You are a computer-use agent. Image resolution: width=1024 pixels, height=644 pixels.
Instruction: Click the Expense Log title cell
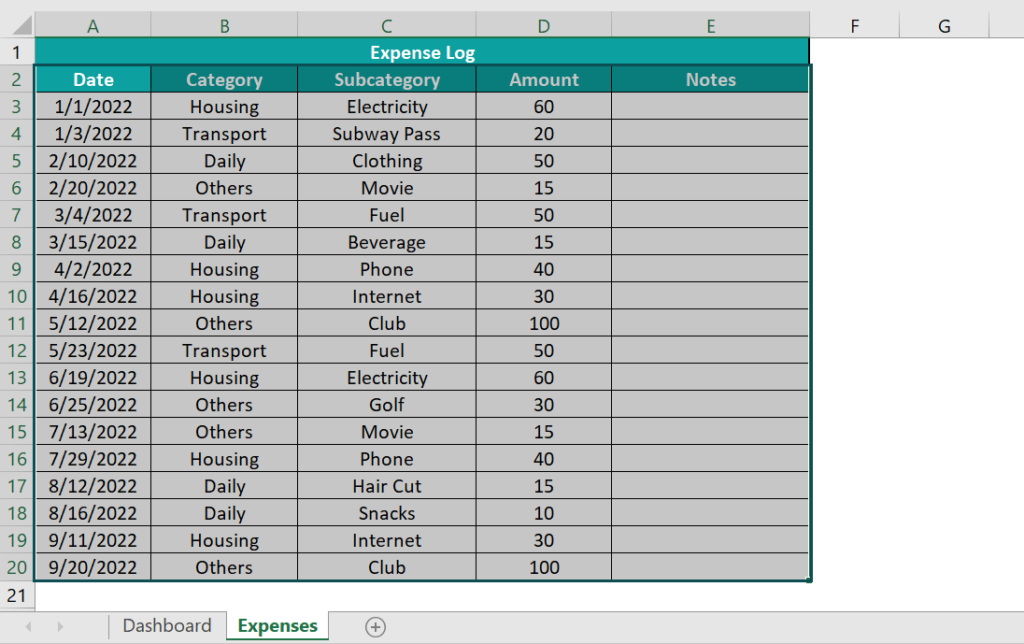422,52
